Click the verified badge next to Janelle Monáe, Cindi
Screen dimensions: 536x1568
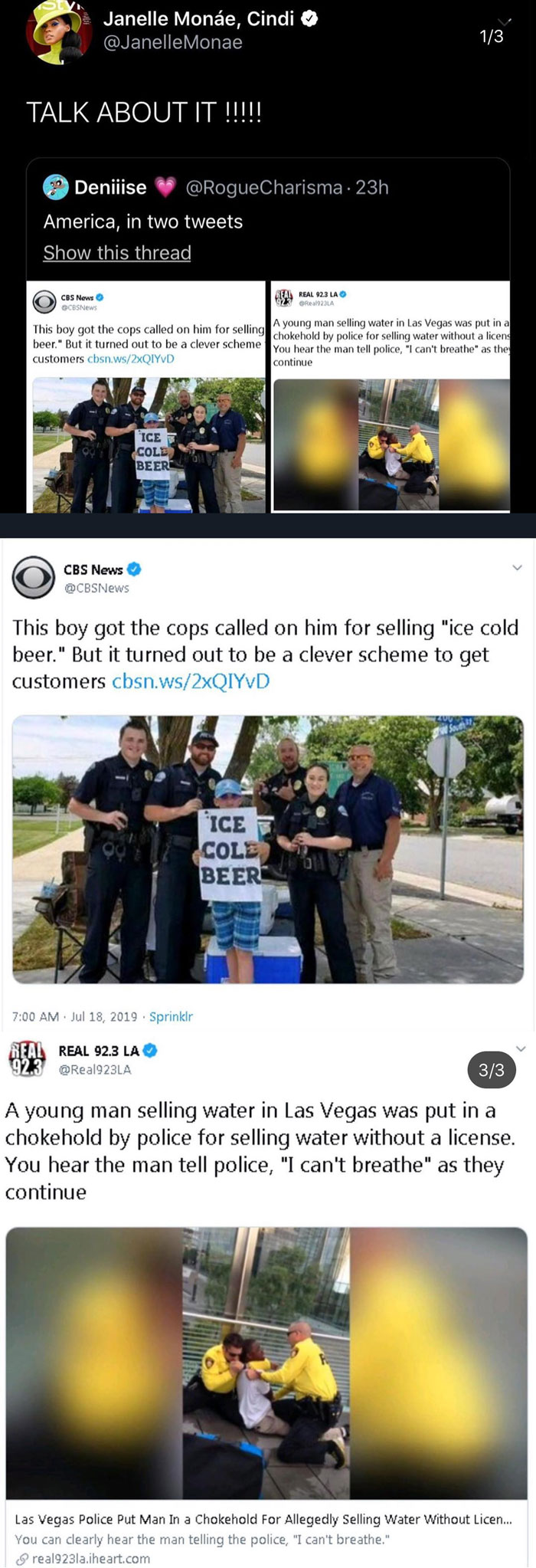(x=309, y=19)
